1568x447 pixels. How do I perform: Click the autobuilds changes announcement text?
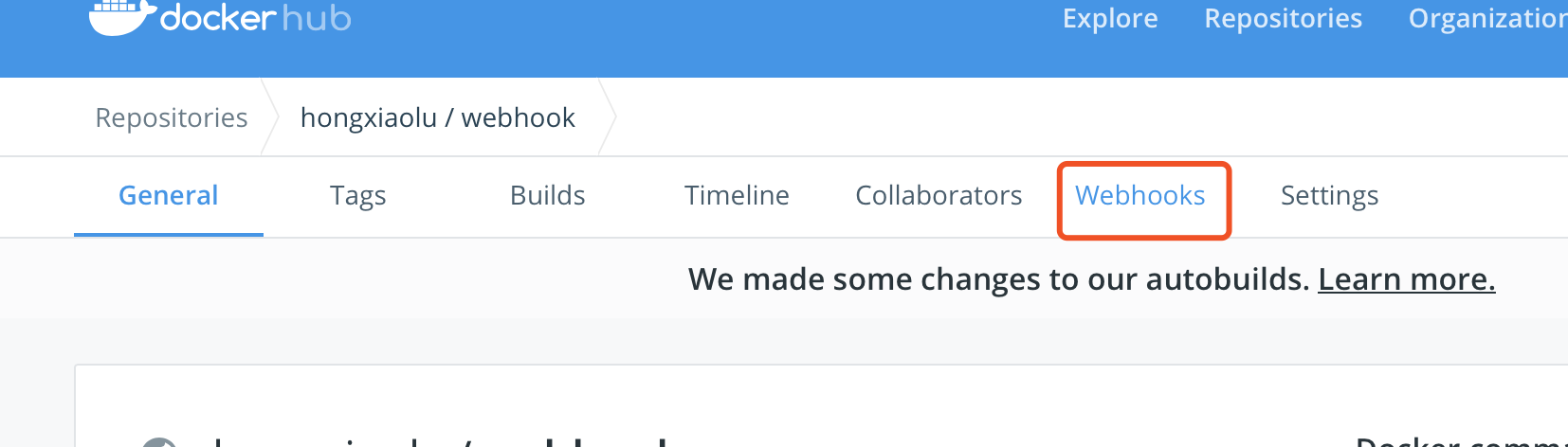(x=999, y=279)
